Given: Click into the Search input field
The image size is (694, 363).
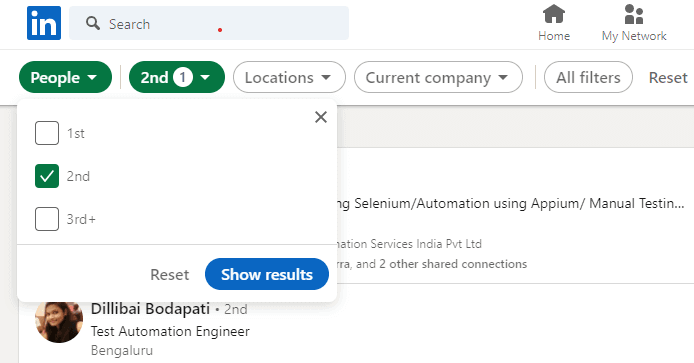Looking at the screenshot, I should click(209, 23).
